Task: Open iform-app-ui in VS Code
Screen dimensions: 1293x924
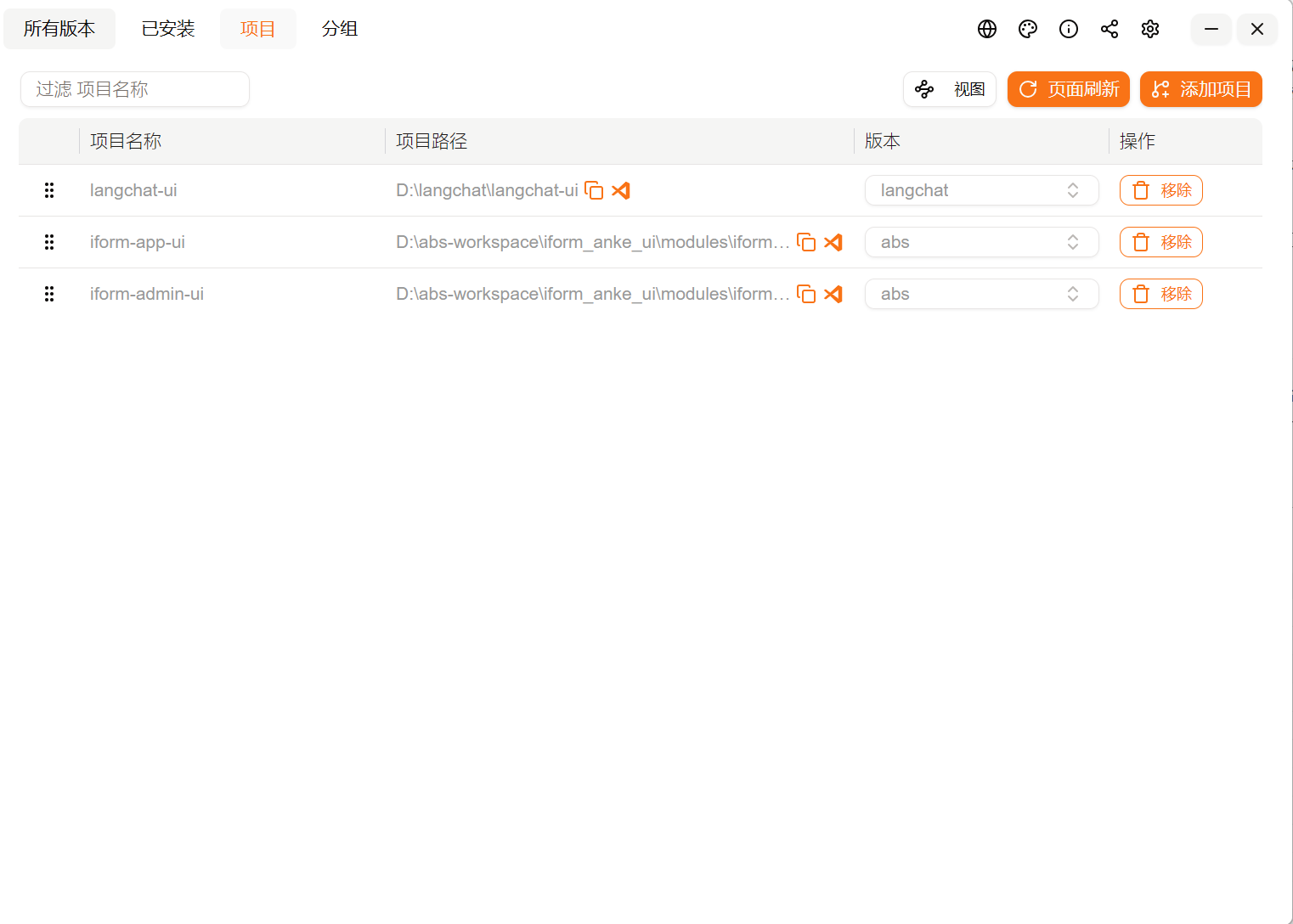Action: coord(833,243)
